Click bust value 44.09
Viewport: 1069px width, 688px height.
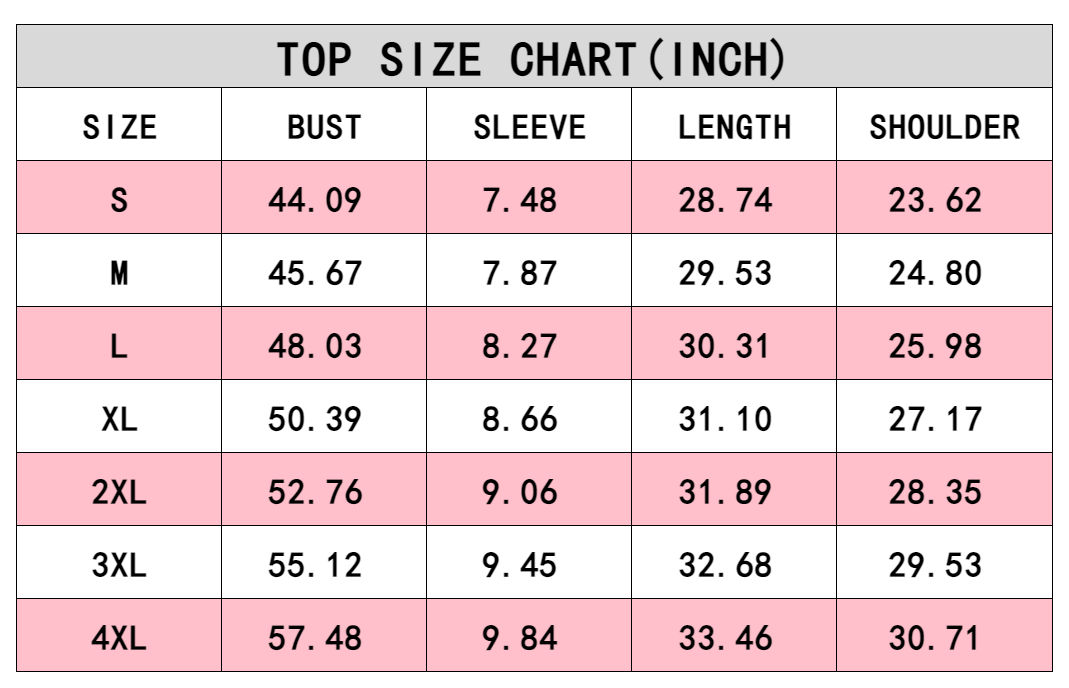[x=315, y=200]
